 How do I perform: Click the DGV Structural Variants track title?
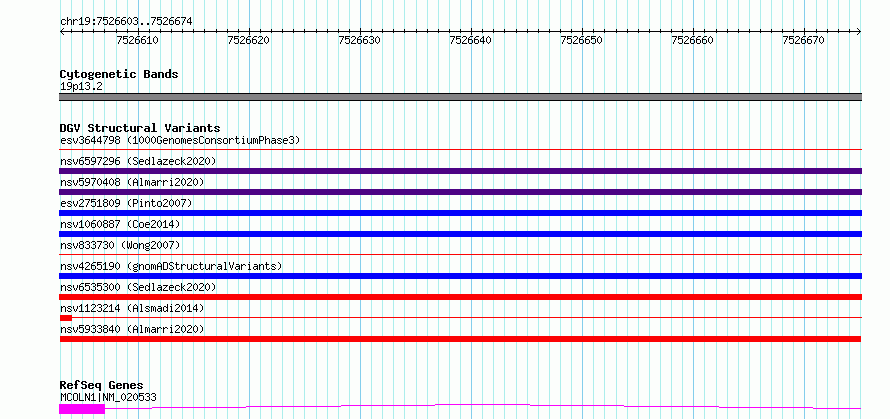(140, 128)
